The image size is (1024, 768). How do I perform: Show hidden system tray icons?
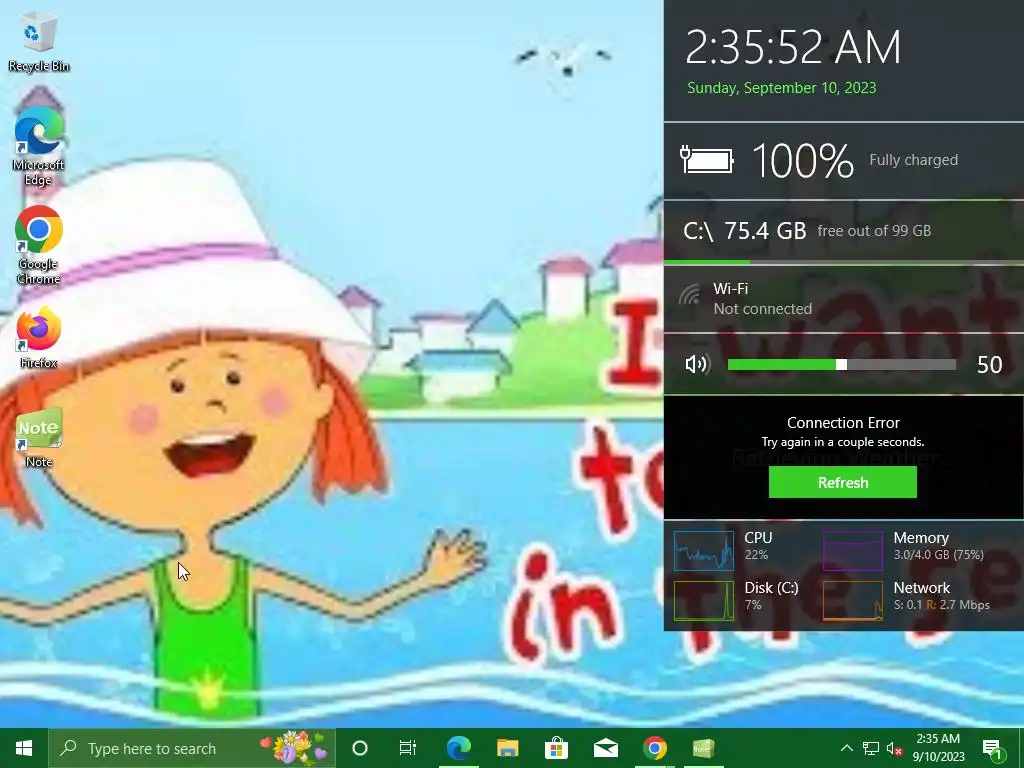tap(846, 748)
